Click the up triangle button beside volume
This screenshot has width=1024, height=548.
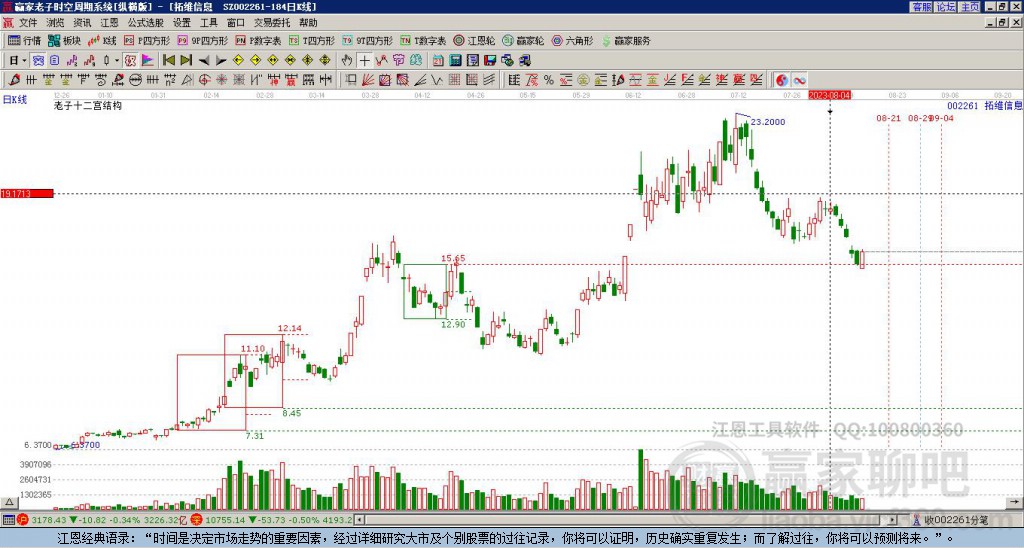click(9, 502)
